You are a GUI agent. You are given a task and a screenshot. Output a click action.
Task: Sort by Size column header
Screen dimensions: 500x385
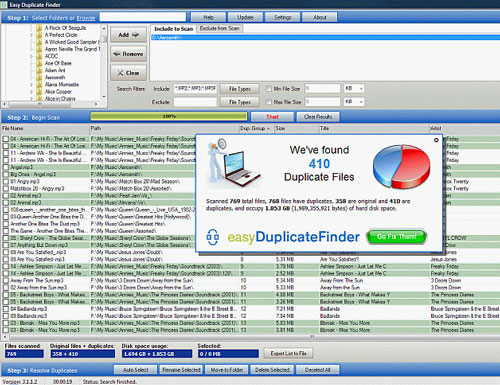(296, 128)
